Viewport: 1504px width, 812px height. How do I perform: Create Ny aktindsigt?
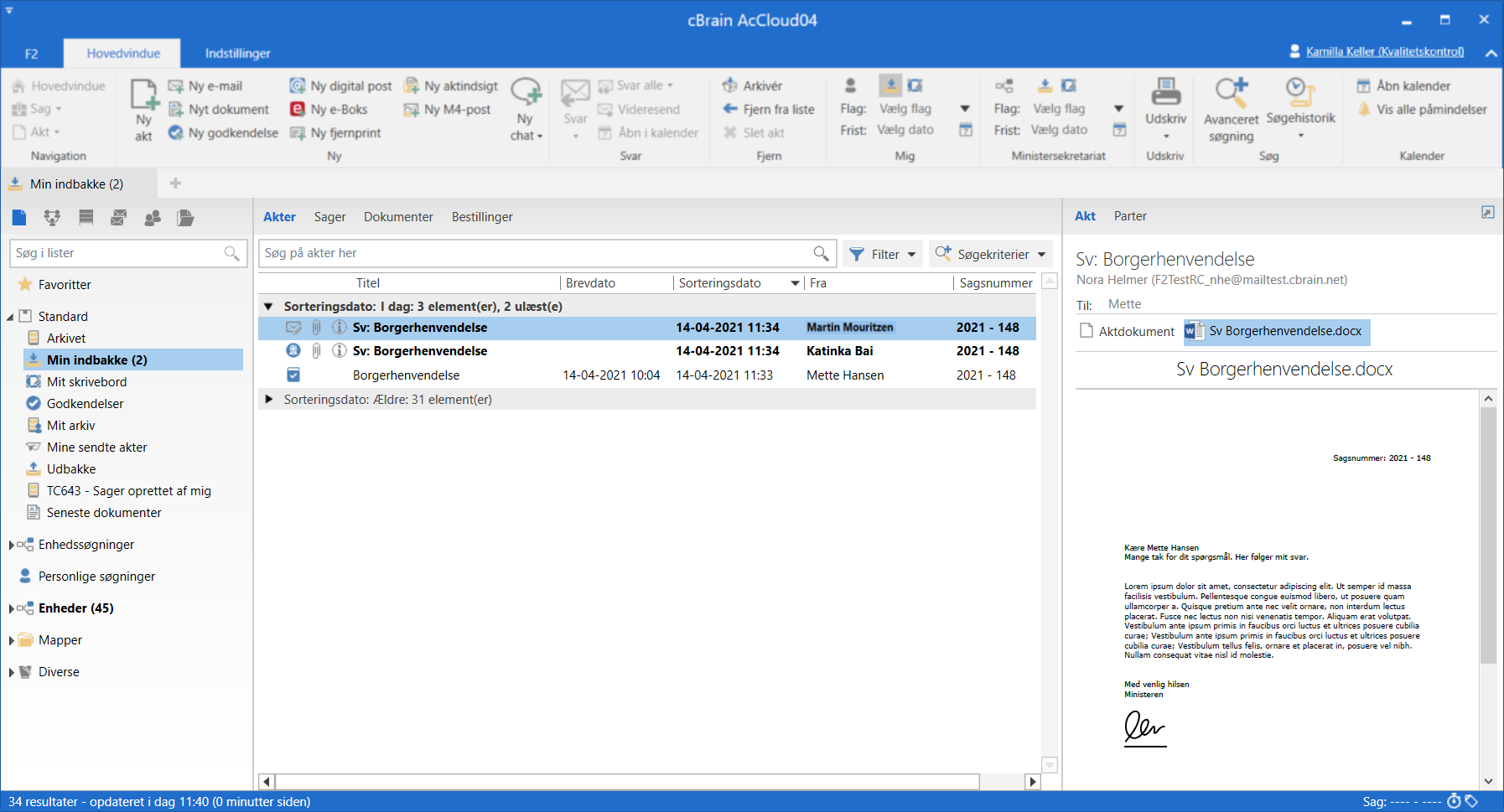click(451, 85)
